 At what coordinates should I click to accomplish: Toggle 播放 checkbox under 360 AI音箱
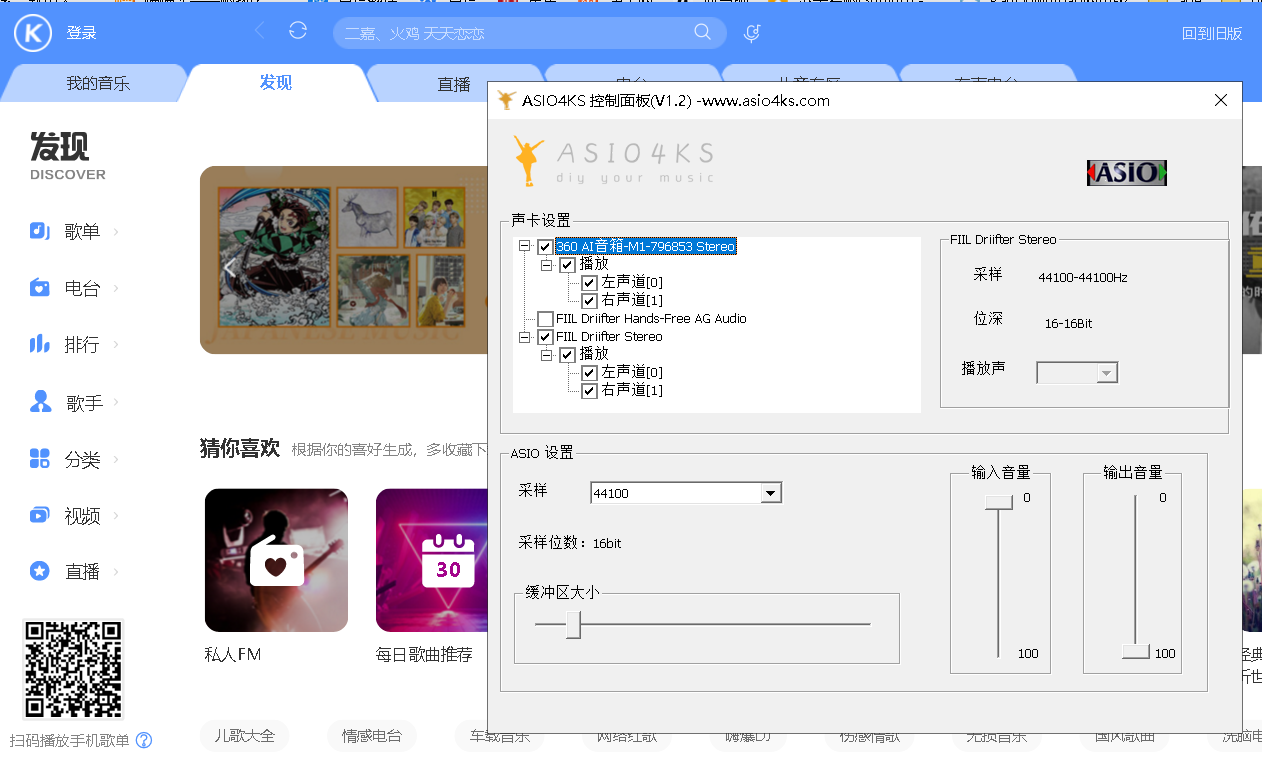click(x=567, y=265)
